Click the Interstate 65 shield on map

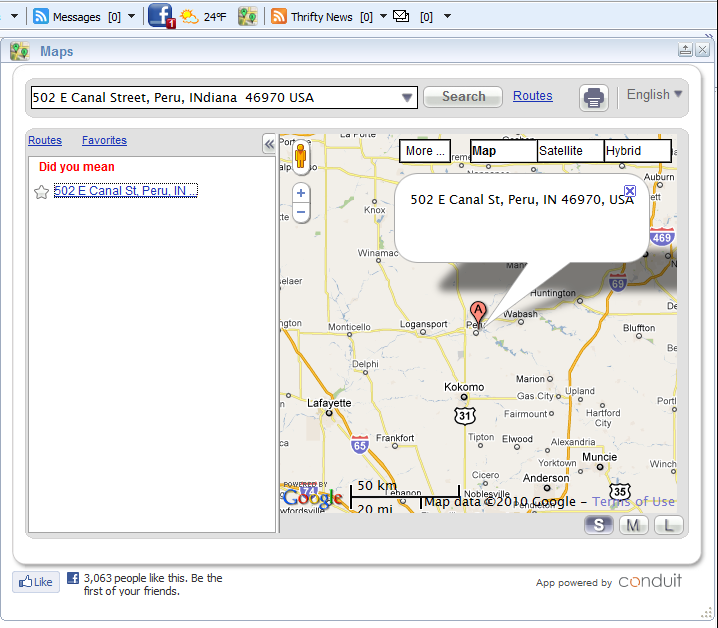coord(360,445)
